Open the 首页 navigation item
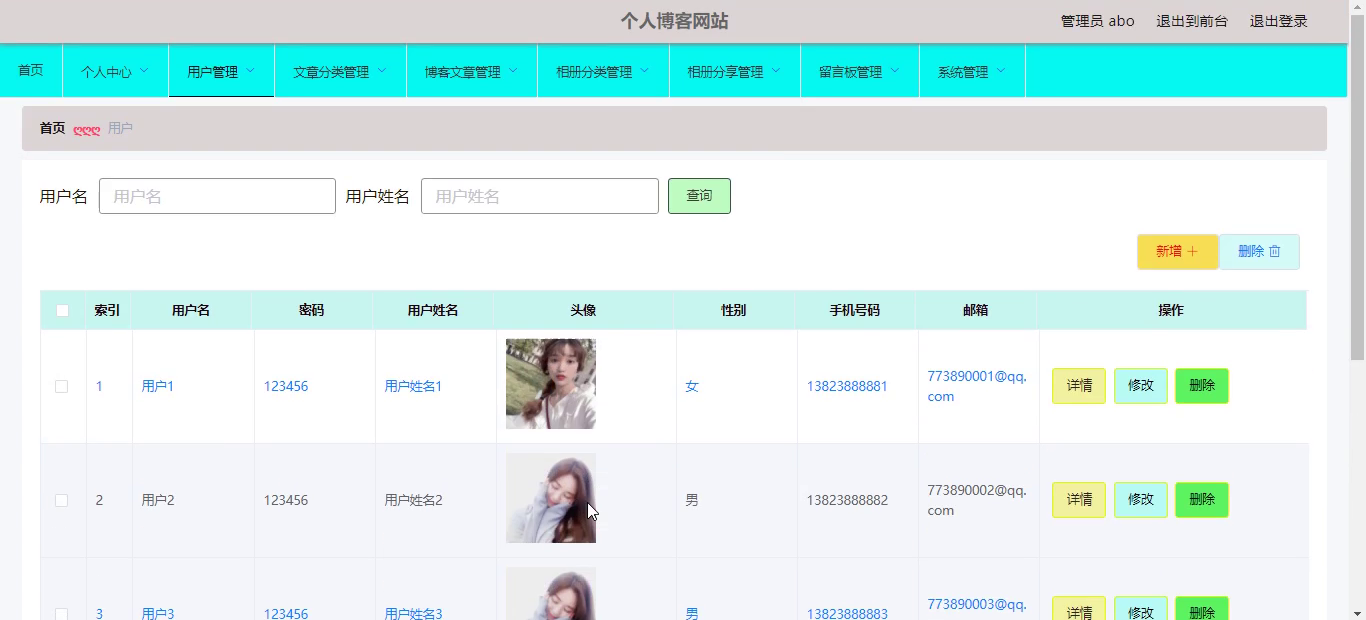This screenshot has width=1366, height=620. click(31, 70)
